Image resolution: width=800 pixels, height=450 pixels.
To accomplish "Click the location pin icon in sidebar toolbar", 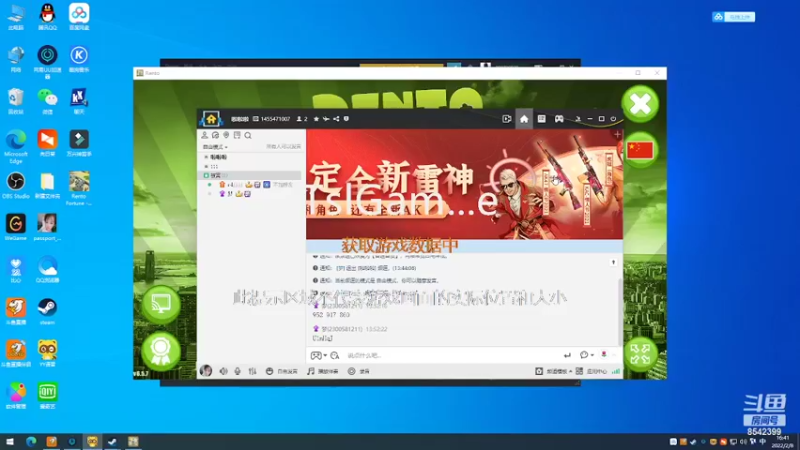I will (x=226, y=135).
